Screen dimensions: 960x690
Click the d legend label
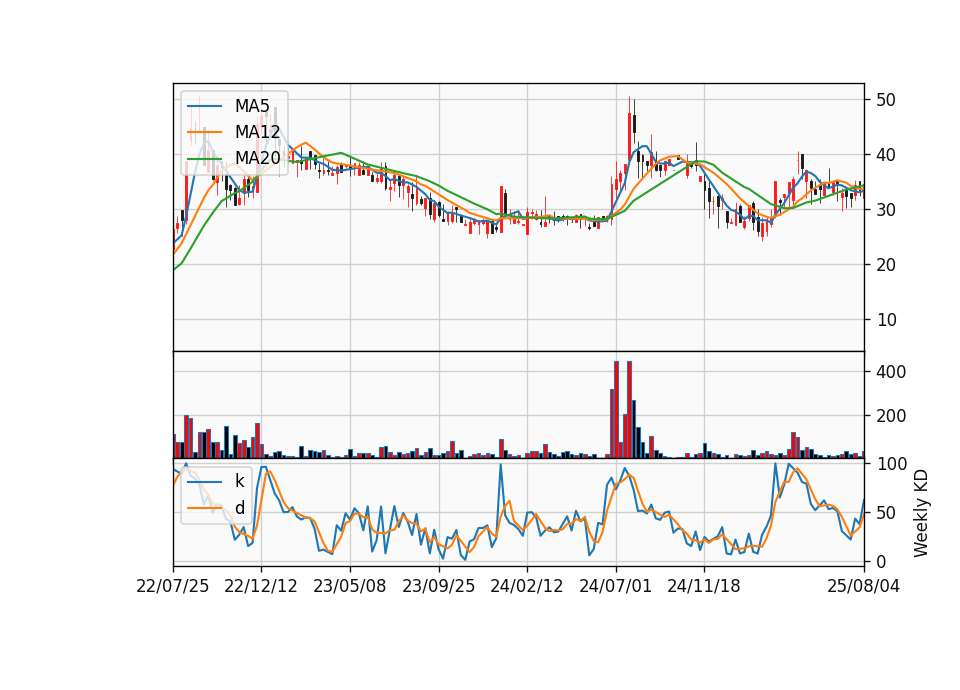click(239, 508)
